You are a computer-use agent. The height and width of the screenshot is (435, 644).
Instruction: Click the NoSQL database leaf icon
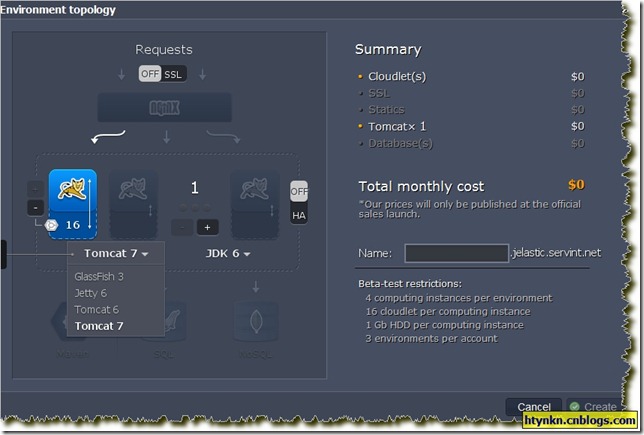click(x=256, y=322)
